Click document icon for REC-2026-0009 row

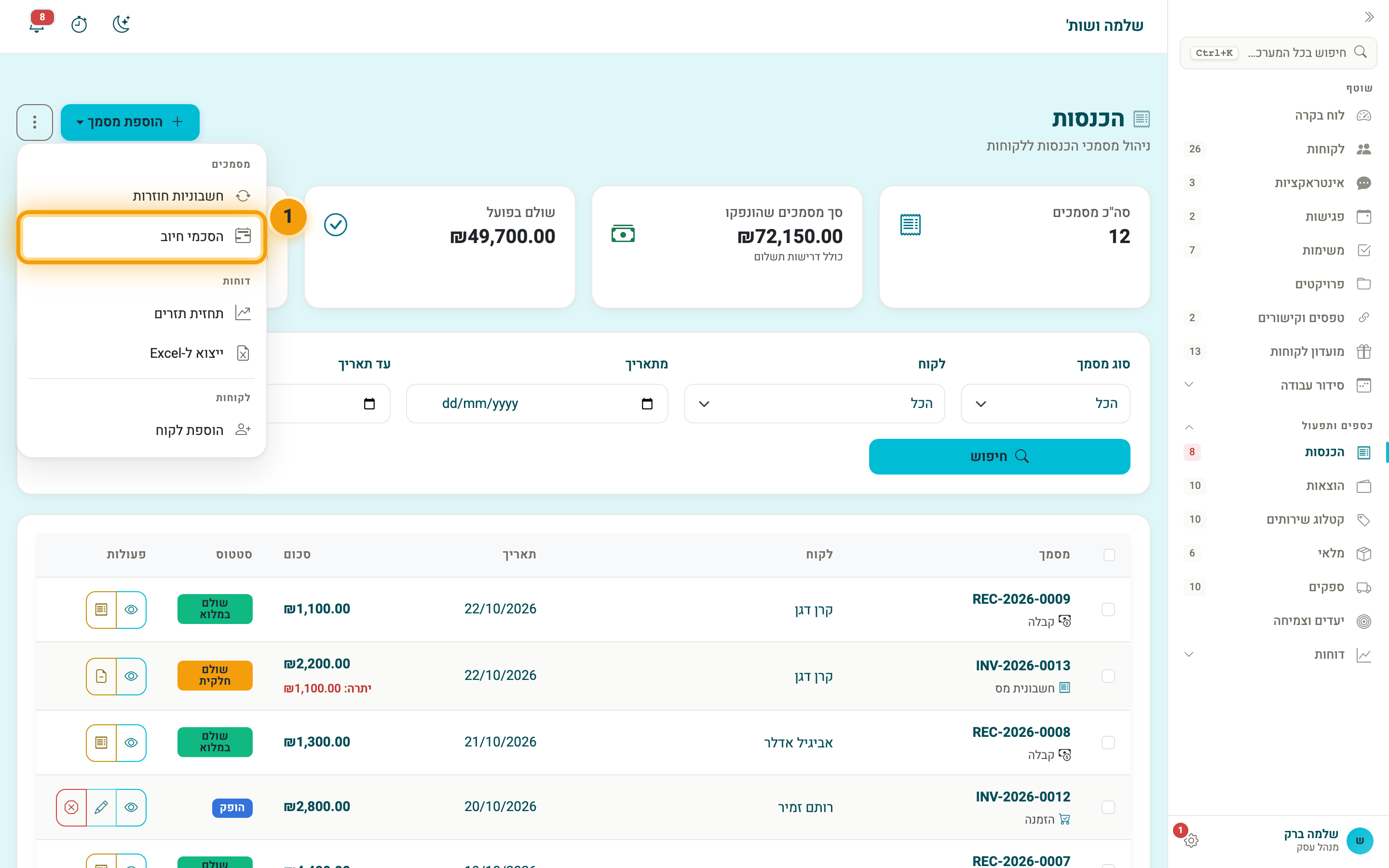102,609
